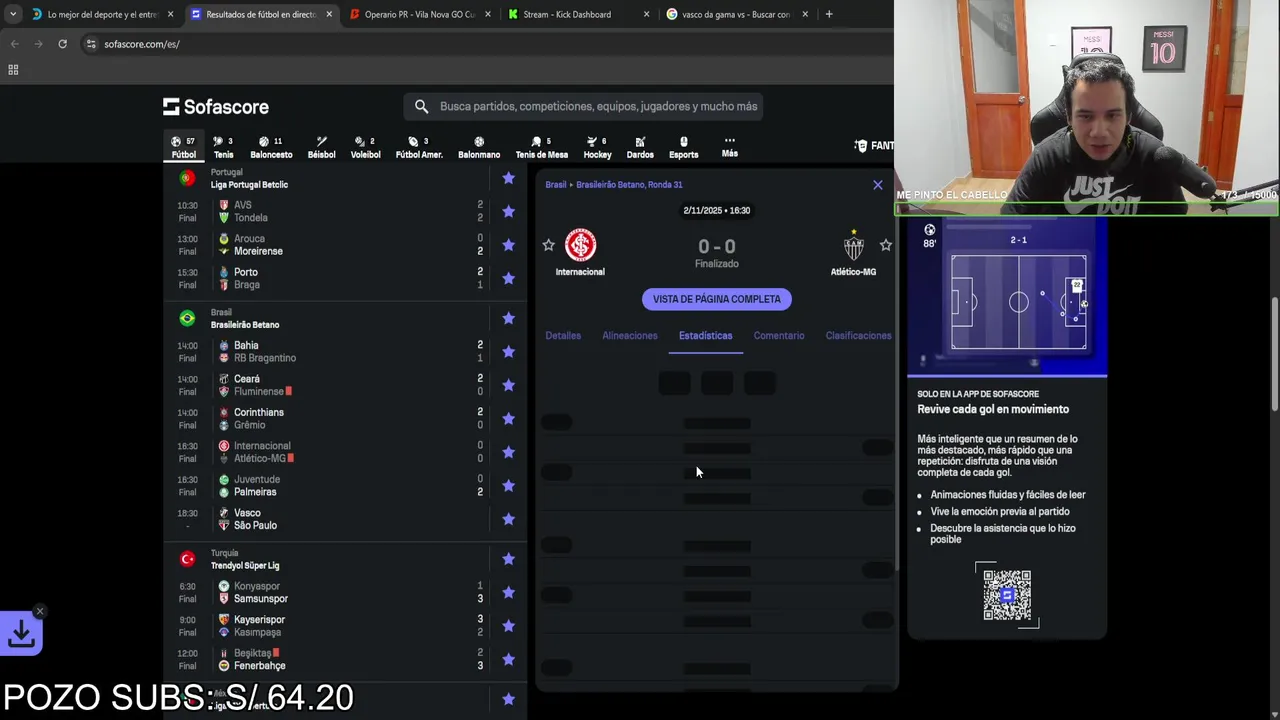This screenshot has height=720, width=1280.
Task: Favorite the Internacional team star
Action: (548, 245)
